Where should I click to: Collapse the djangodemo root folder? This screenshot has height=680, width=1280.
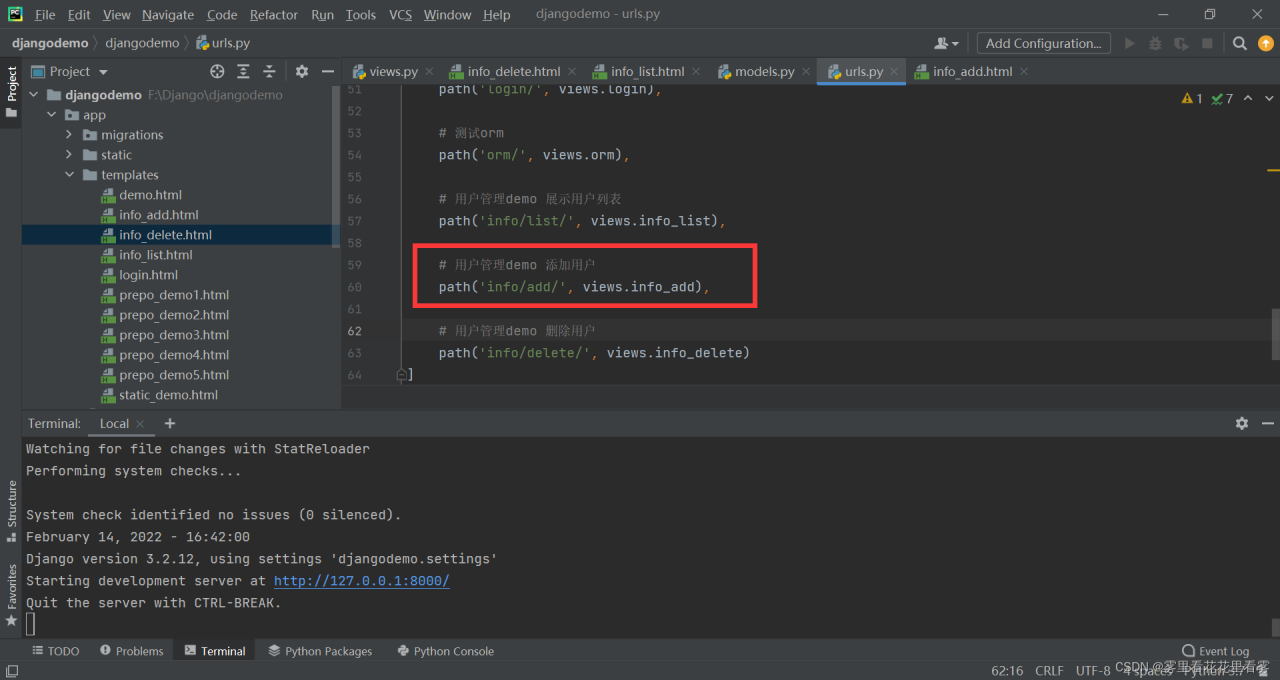pyautogui.click(x=34, y=95)
